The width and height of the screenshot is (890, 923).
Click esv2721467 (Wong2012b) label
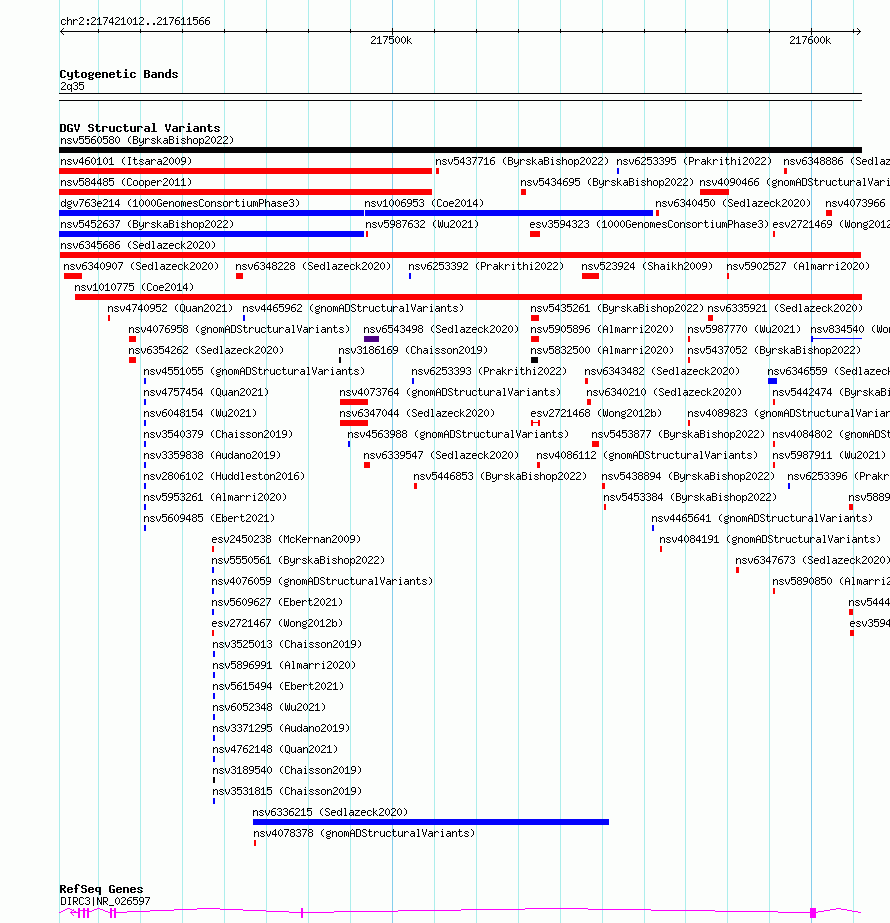(x=277, y=623)
